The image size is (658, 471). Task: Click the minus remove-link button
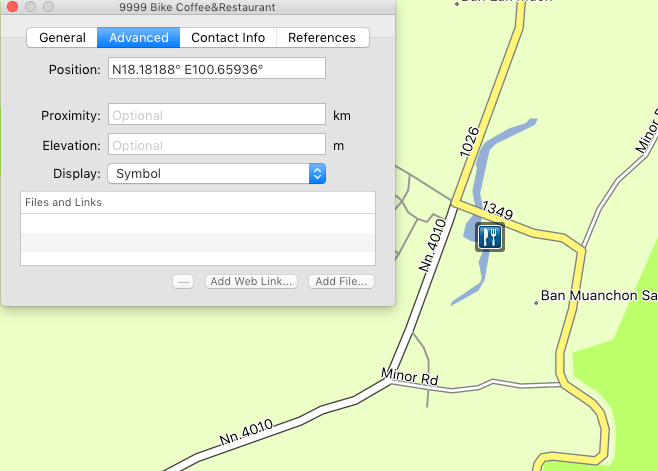point(183,282)
